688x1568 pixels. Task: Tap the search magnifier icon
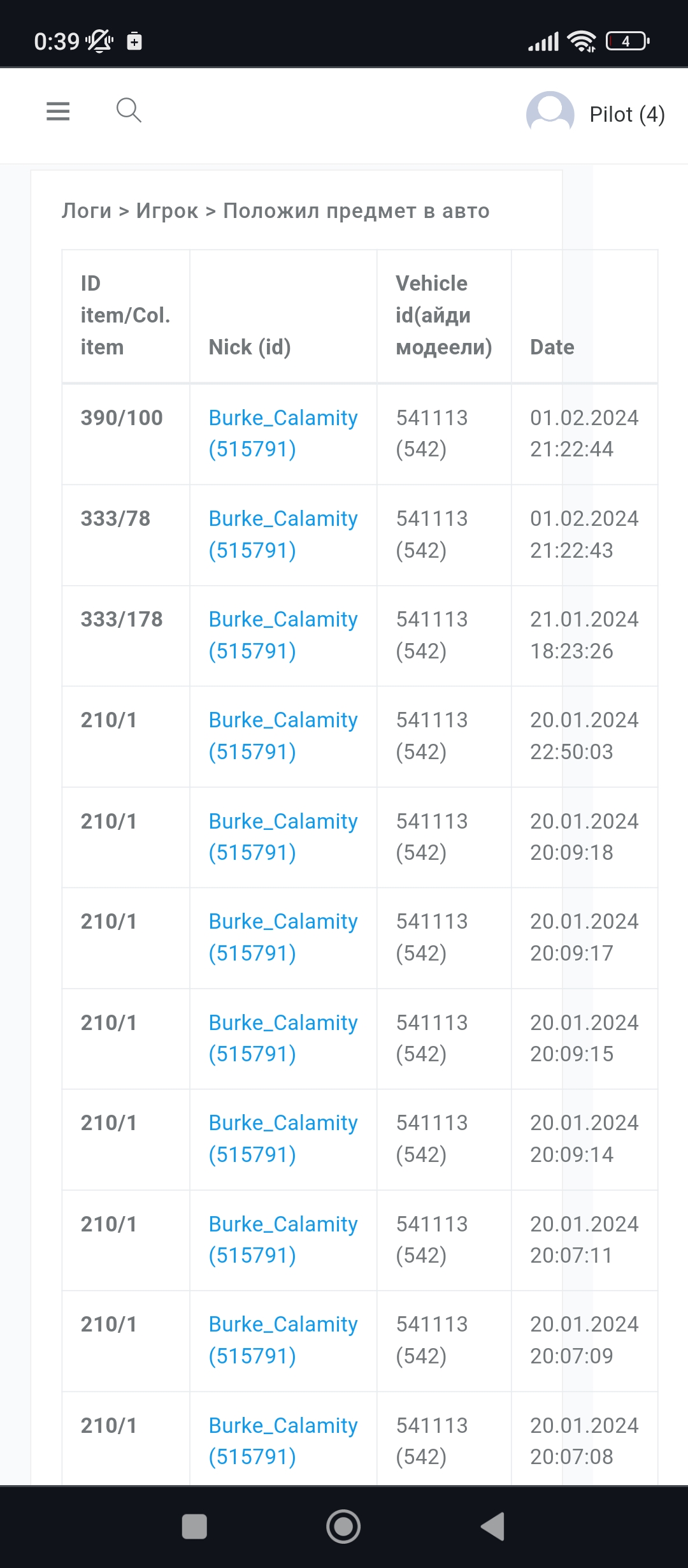coord(129,110)
